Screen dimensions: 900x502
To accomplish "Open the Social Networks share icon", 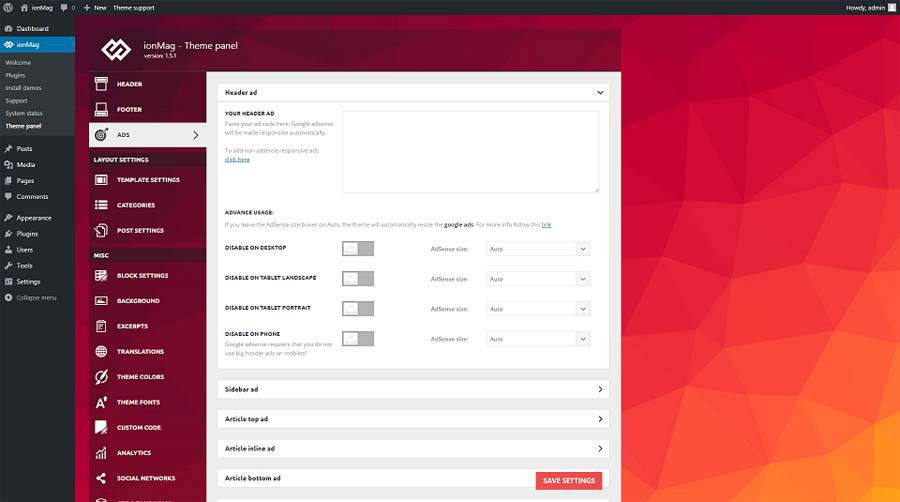I will [x=100, y=478].
